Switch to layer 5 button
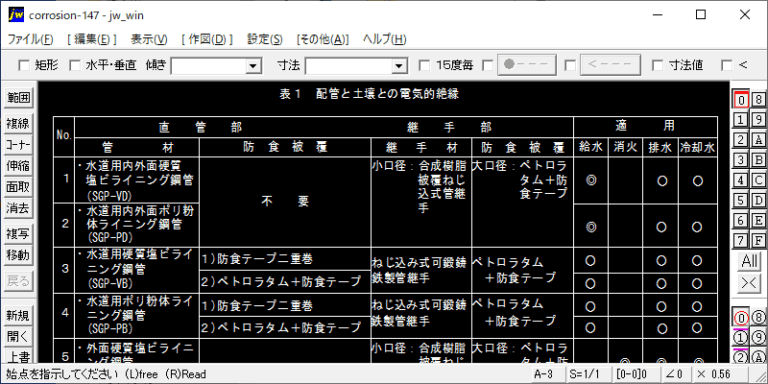The height and width of the screenshot is (384, 768). click(741, 200)
